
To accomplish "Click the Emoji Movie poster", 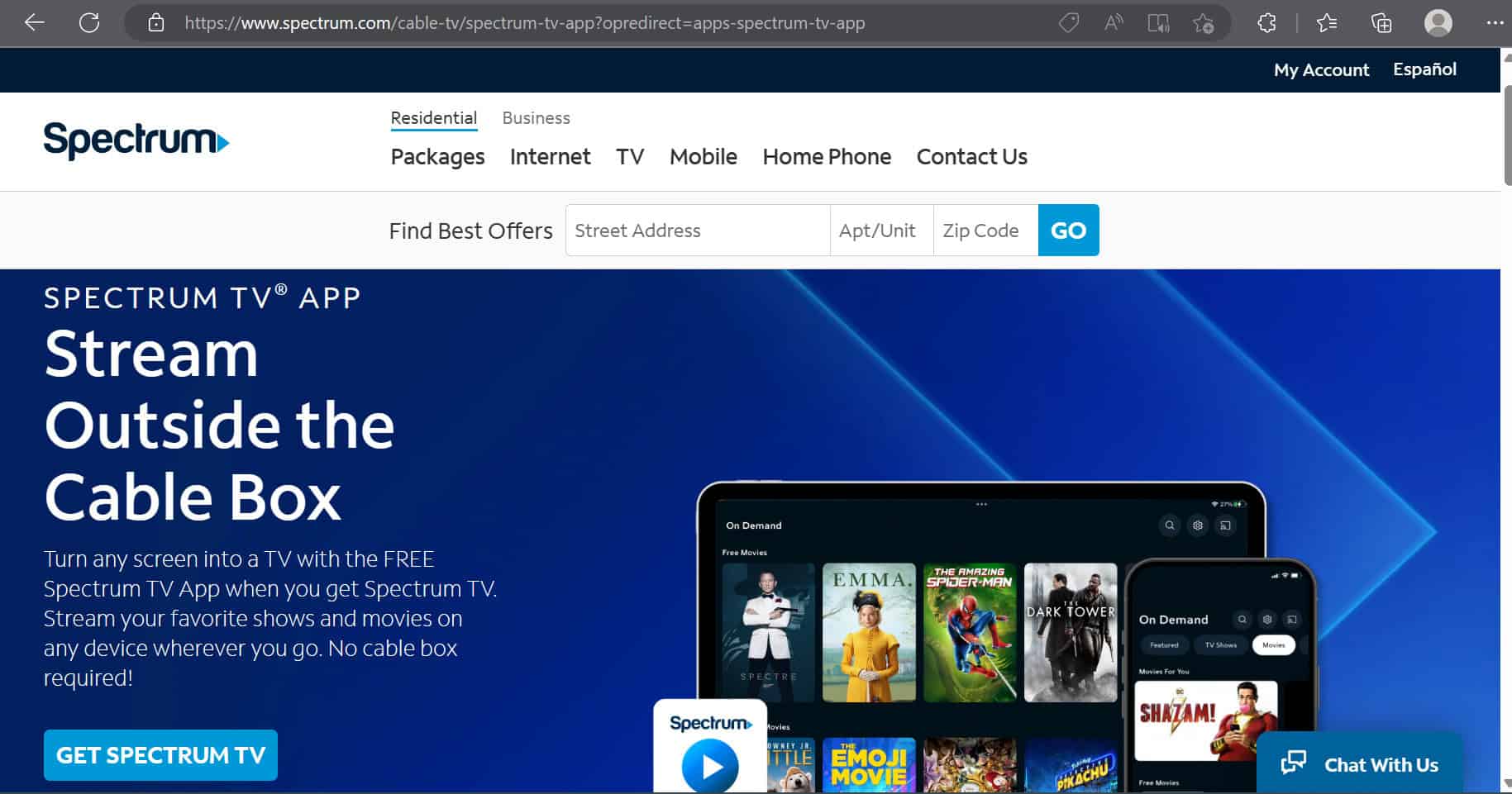I will (x=869, y=765).
